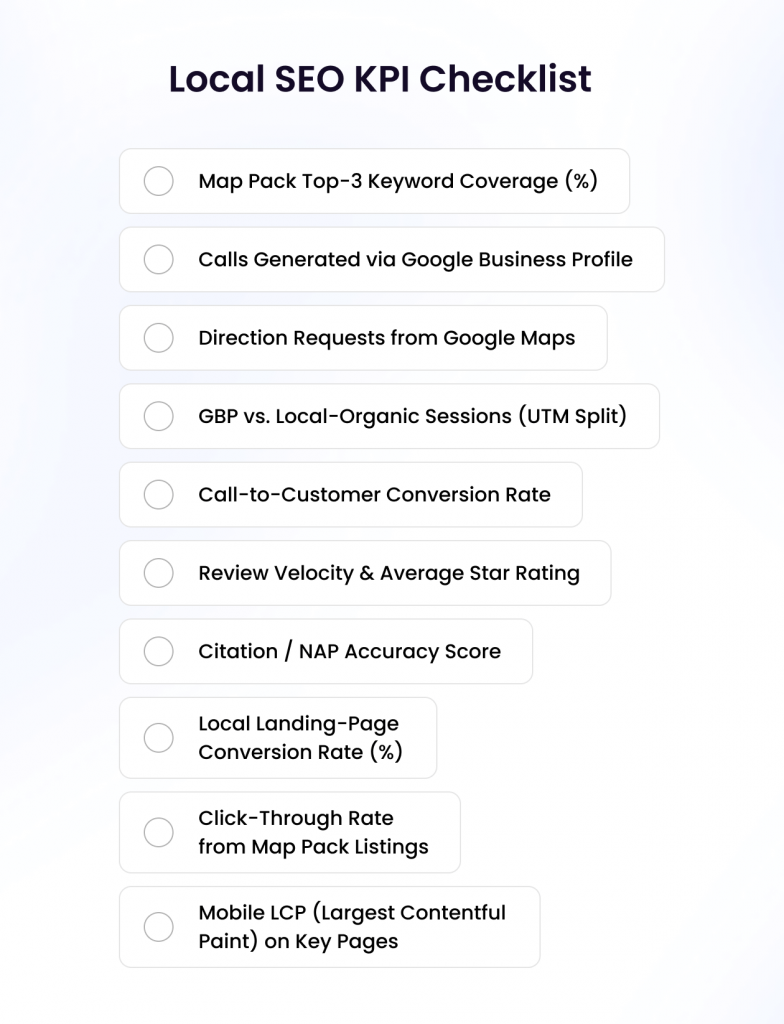
Task: Select the Review Velocity & Average Star Rating text
Action: point(389,573)
